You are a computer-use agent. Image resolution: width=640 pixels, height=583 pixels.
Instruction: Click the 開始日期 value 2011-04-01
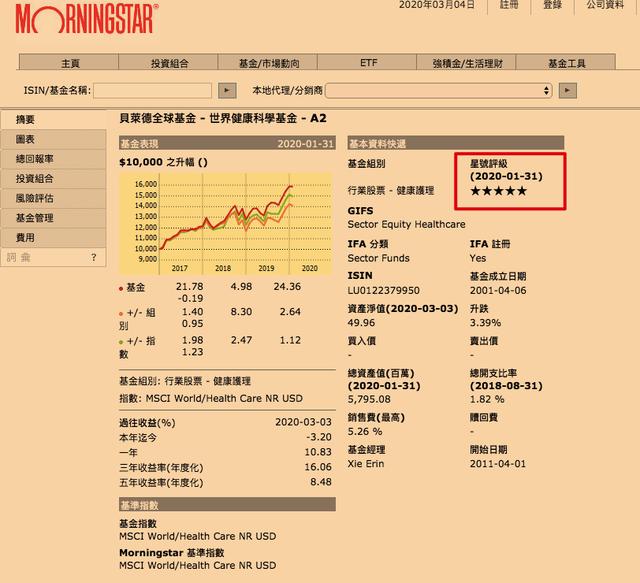pos(498,464)
